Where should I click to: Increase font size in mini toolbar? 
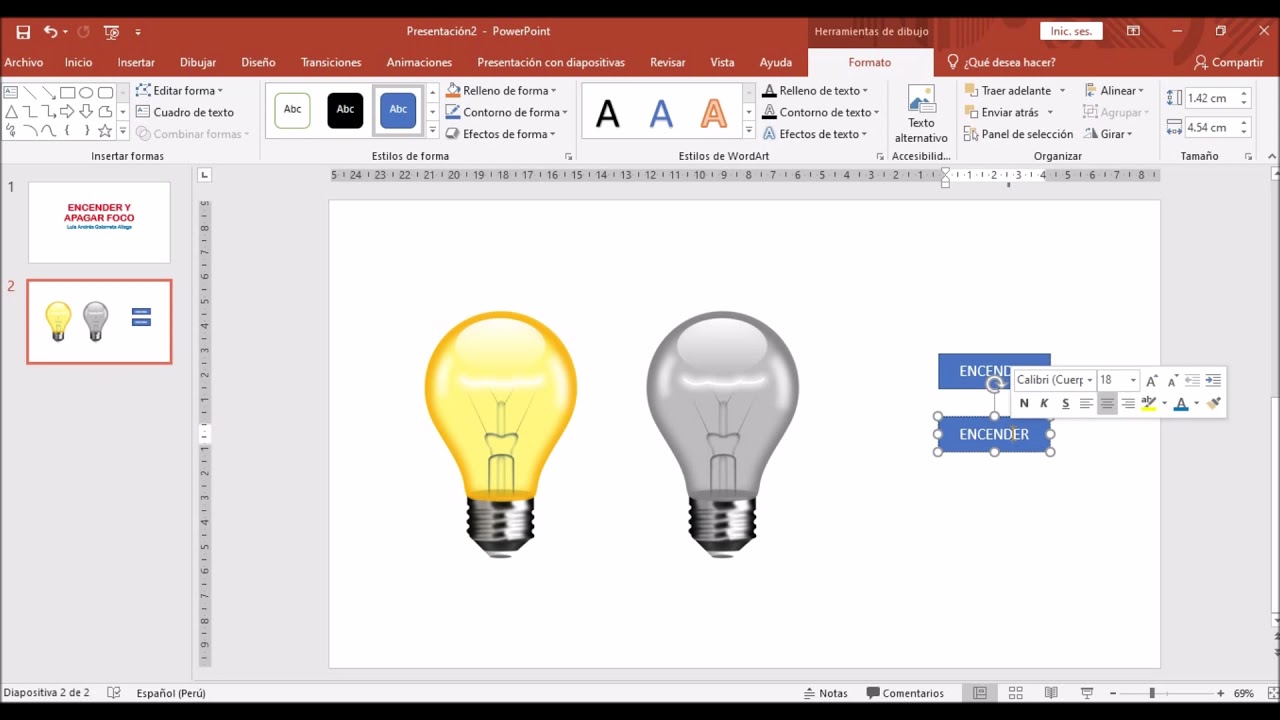point(1152,380)
